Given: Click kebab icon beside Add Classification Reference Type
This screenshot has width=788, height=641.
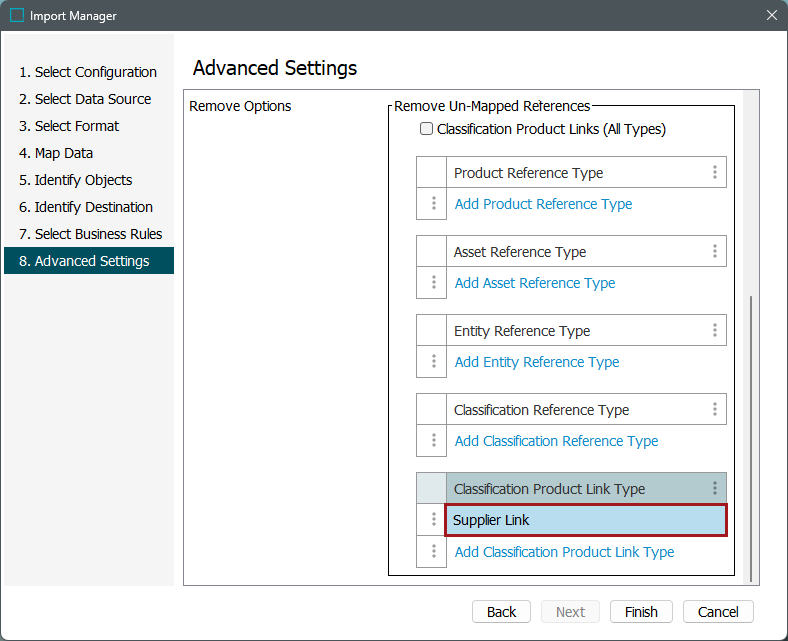Looking at the screenshot, I should (433, 441).
